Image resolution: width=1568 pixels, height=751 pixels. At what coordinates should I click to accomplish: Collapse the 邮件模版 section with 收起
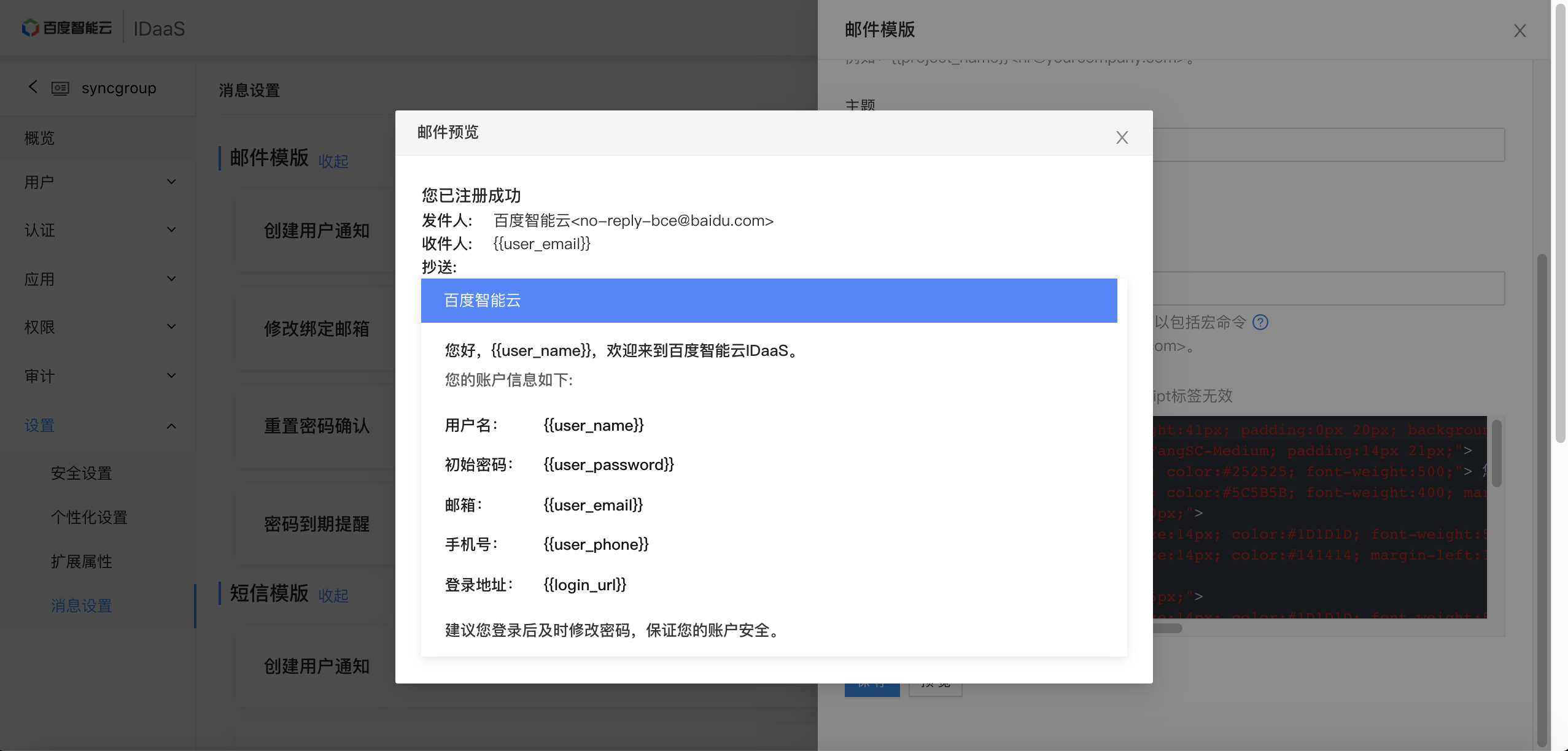click(x=333, y=161)
